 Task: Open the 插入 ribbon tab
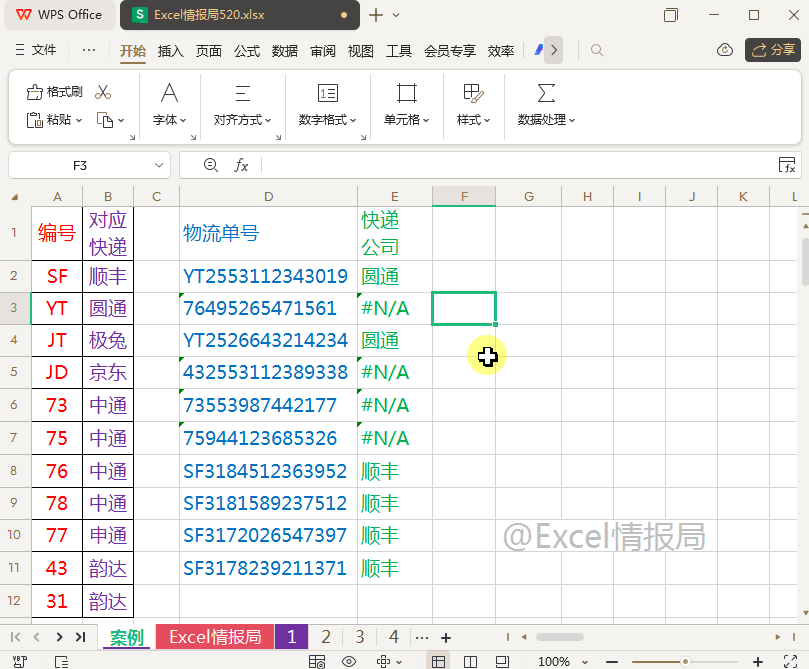point(171,51)
